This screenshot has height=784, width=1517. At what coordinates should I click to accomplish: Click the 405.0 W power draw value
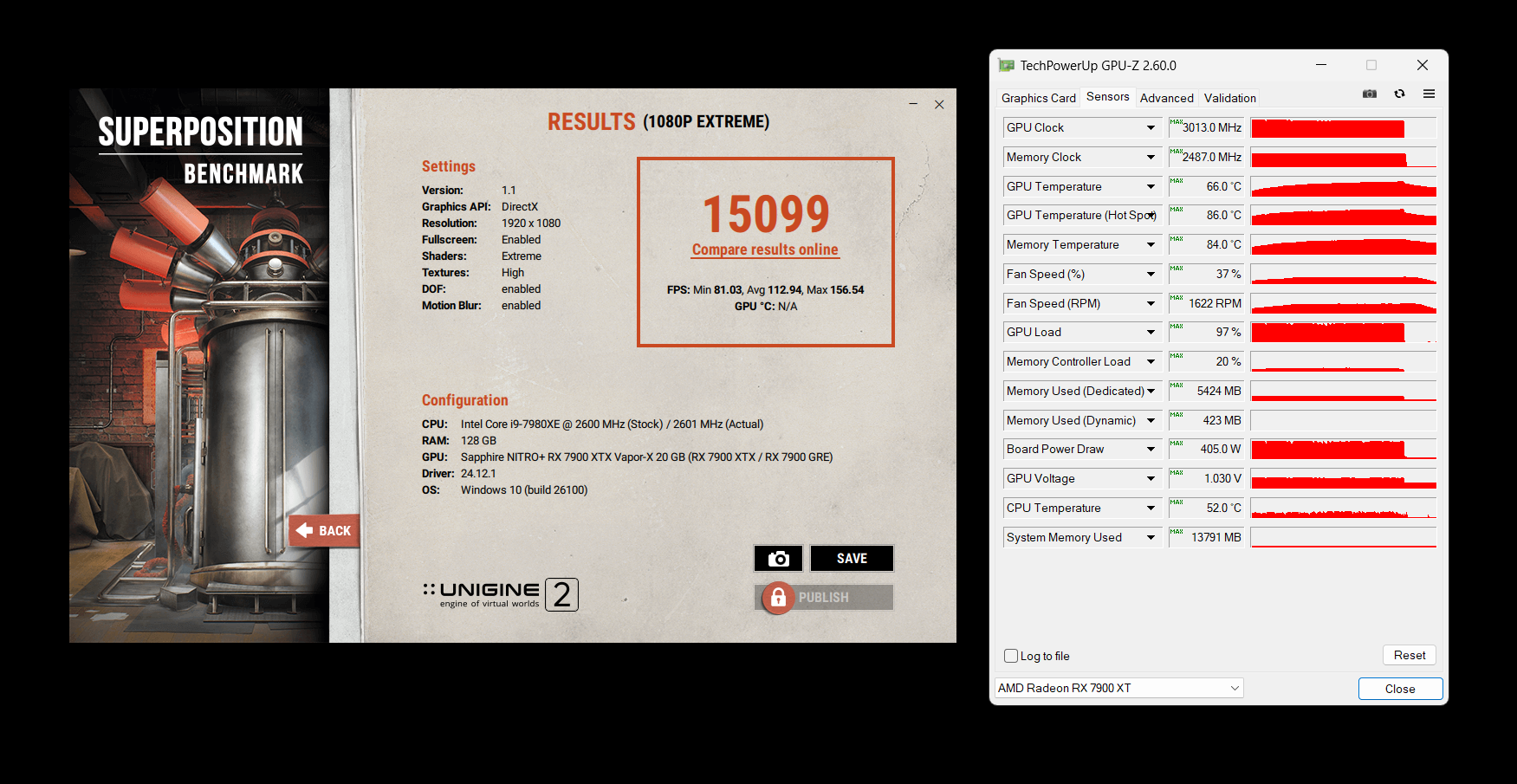[x=1206, y=449]
